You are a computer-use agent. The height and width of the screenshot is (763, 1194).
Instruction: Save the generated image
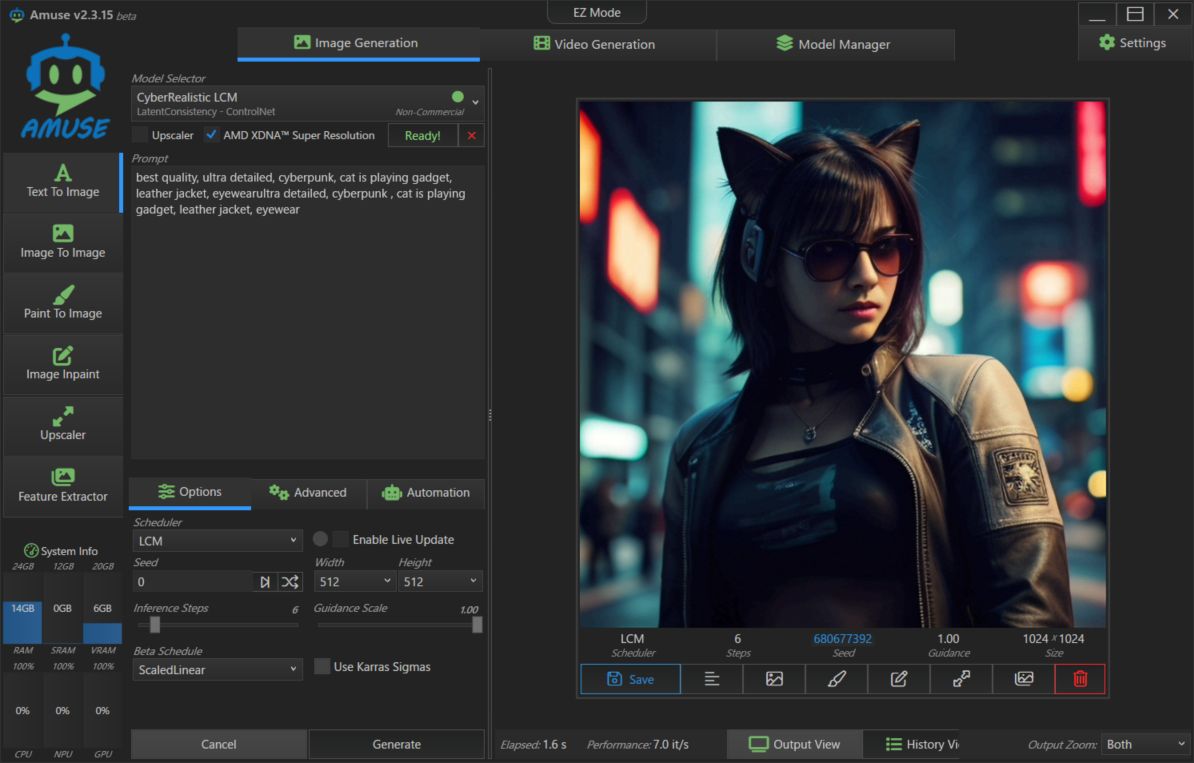(x=630, y=679)
